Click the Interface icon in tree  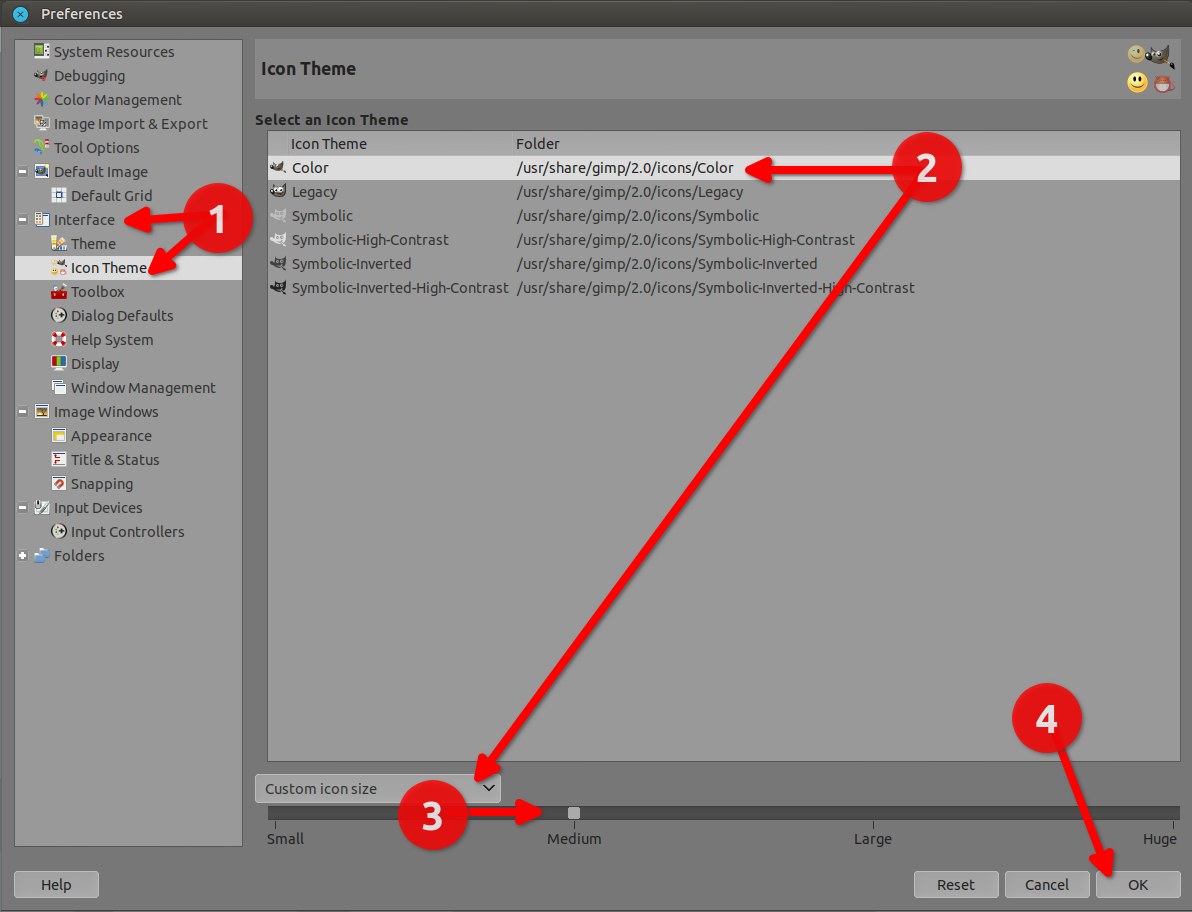[42, 220]
